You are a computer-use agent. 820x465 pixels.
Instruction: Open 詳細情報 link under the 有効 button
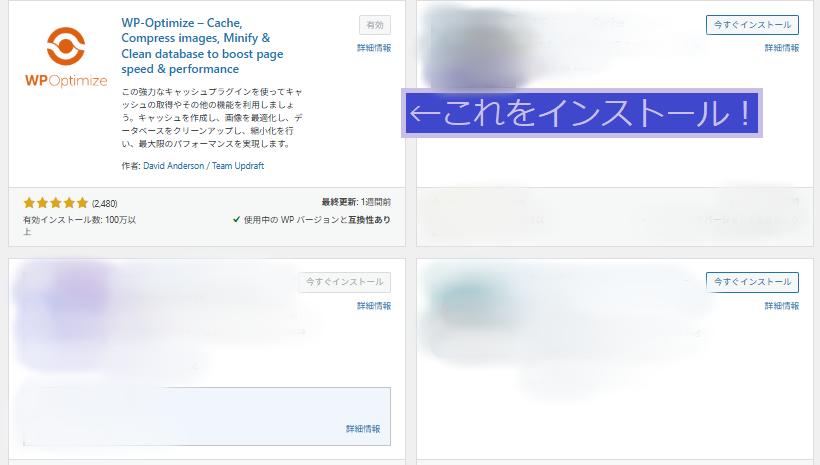point(374,48)
